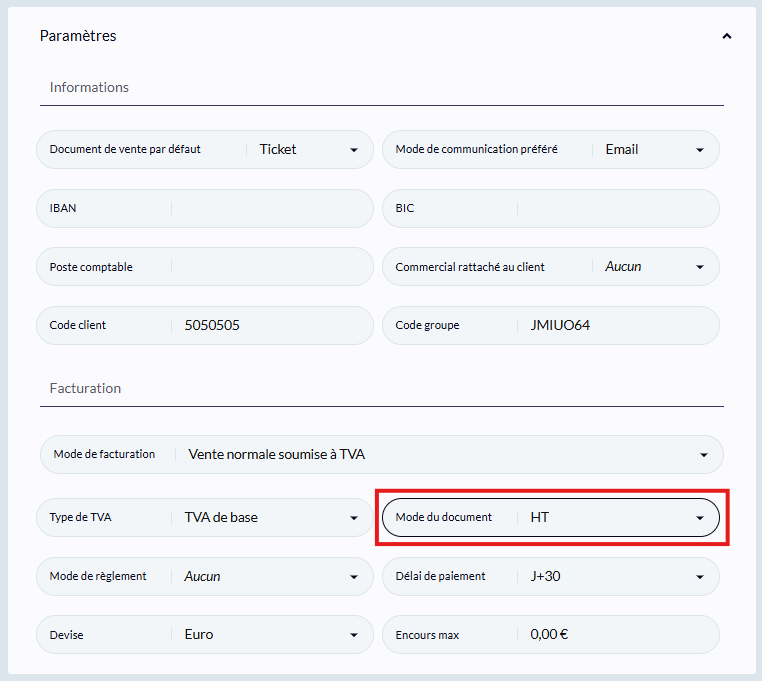Click the Code groupe field JMIUO64
Screen dimensions: 762x681
tap(551, 325)
